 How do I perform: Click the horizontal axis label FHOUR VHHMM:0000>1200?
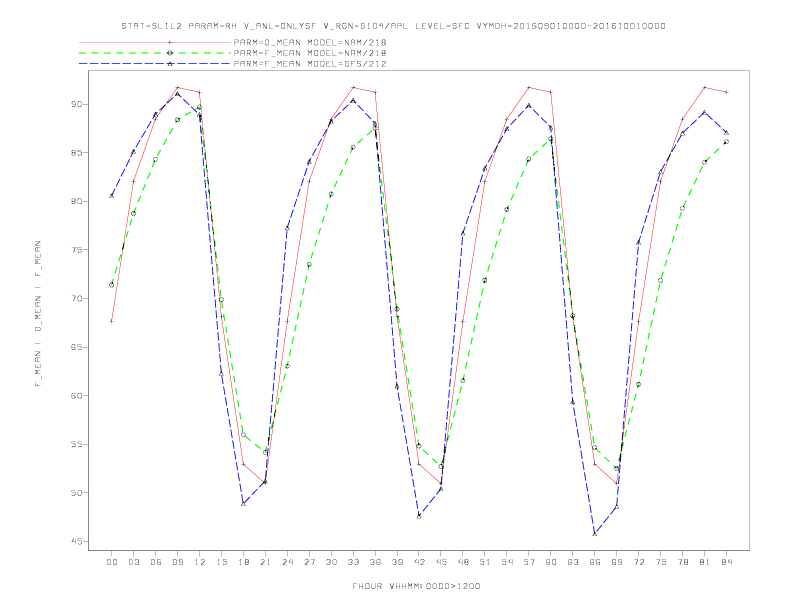(416, 586)
